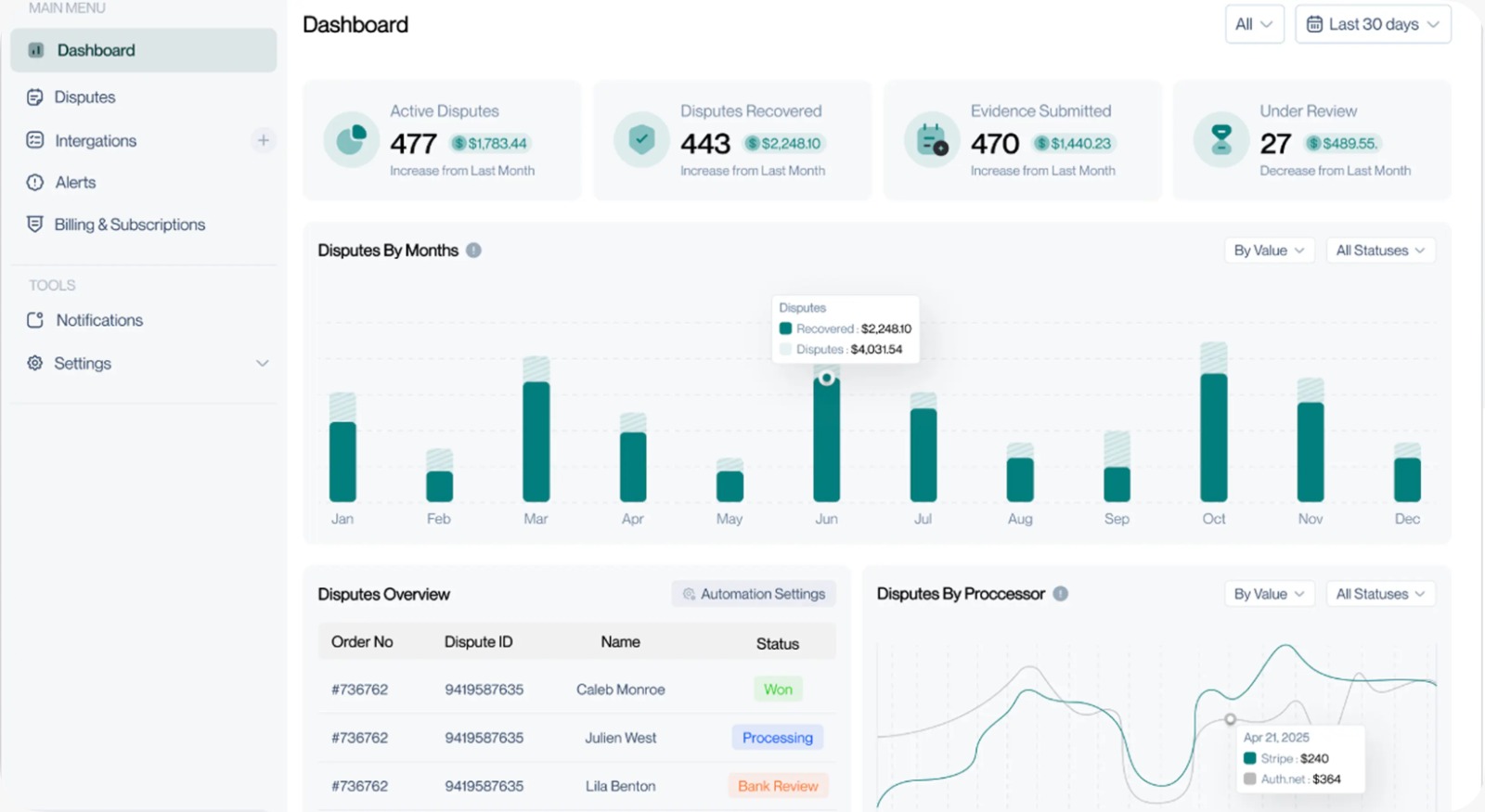Open the Alerts page
Viewport: 1485px width, 812px height.
(x=75, y=183)
